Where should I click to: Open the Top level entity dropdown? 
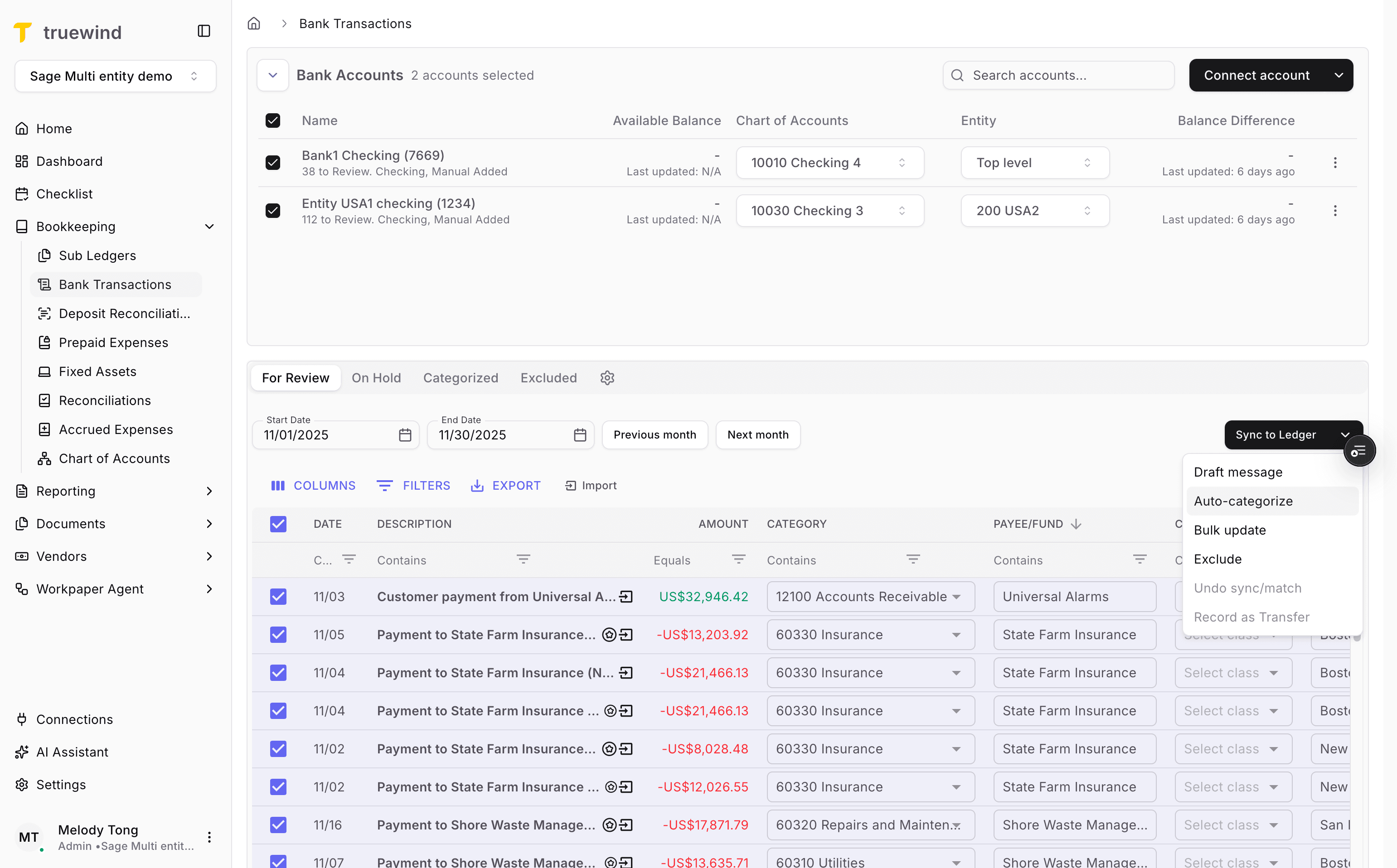click(1034, 163)
